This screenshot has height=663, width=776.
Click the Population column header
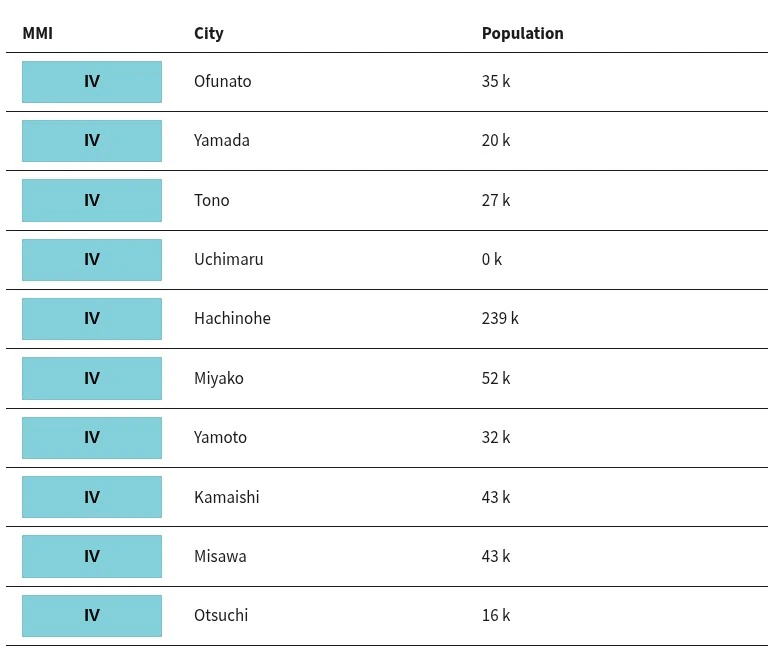click(522, 33)
